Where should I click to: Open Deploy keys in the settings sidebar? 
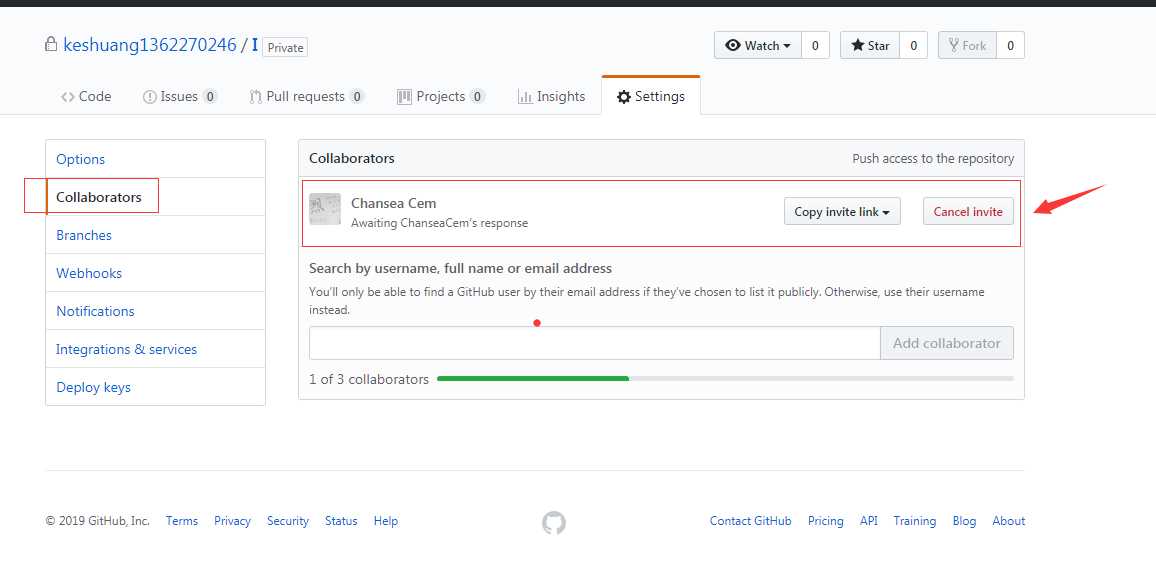click(156, 387)
